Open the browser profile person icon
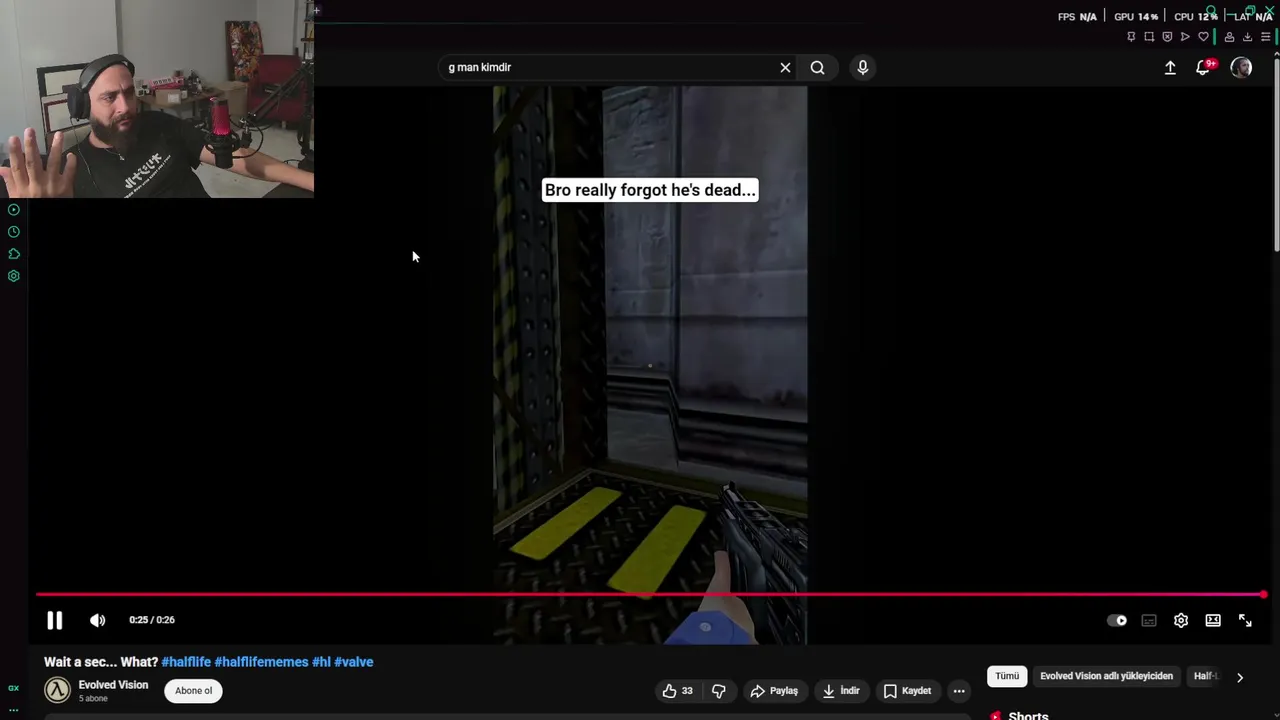Viewport: 1280px width, 720px height. click(x=1229, y=37)
